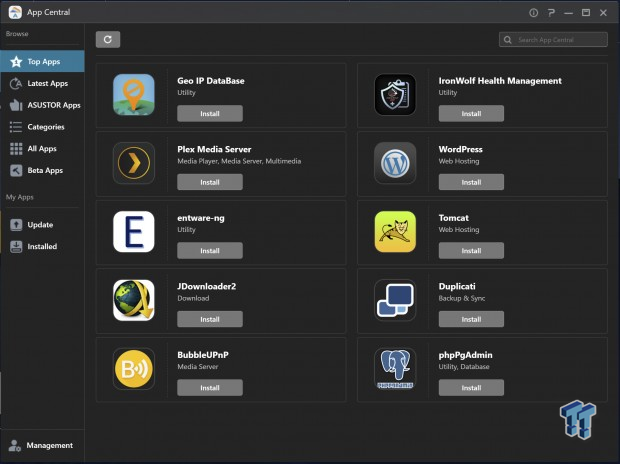Click the Latest Apps sidebar icon
Viewport: 620px width, 464px height.
click(16, 83)
